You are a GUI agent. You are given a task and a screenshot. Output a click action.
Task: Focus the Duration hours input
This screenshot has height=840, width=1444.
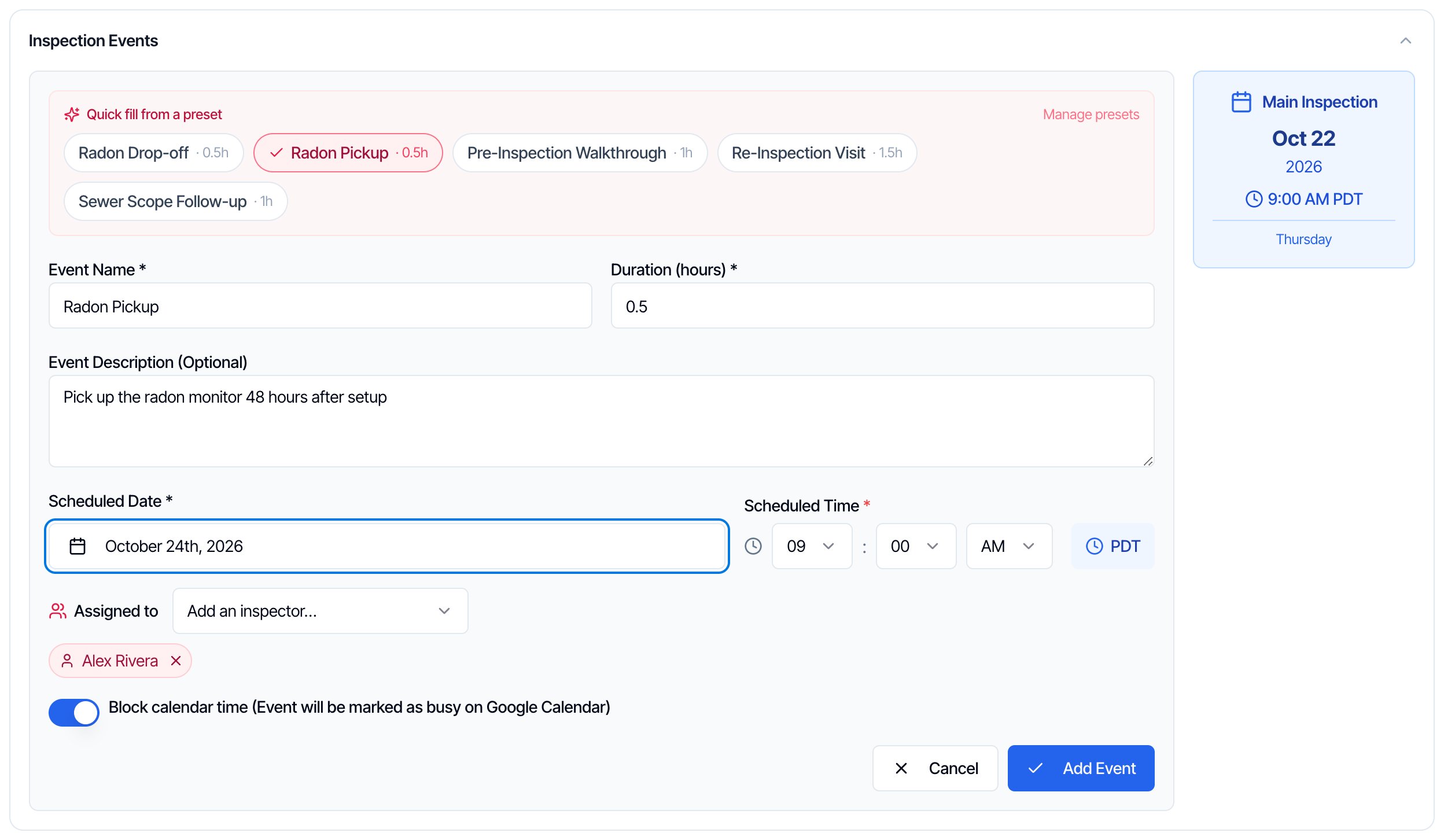(882, 306)
